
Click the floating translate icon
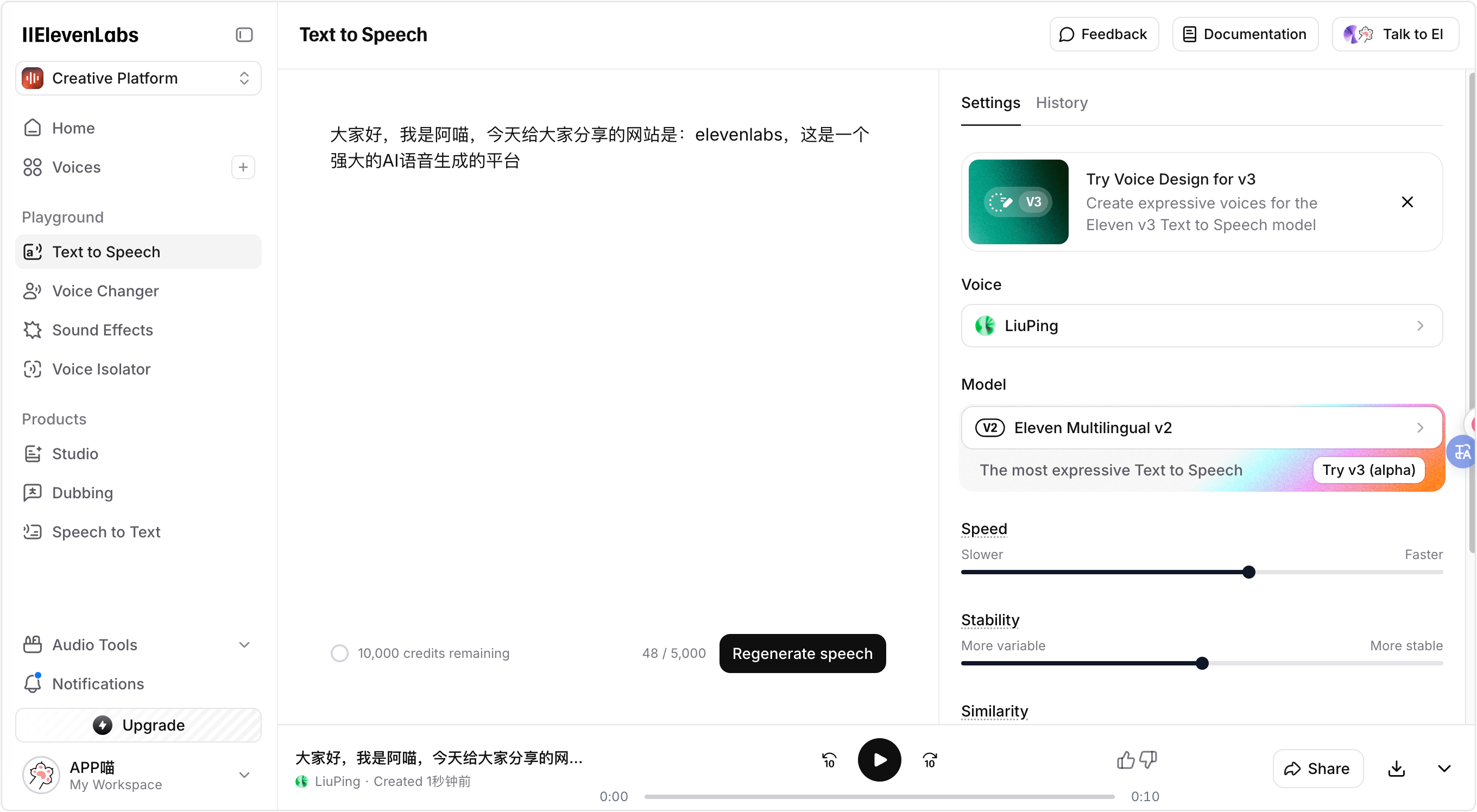click(1462, 452)
